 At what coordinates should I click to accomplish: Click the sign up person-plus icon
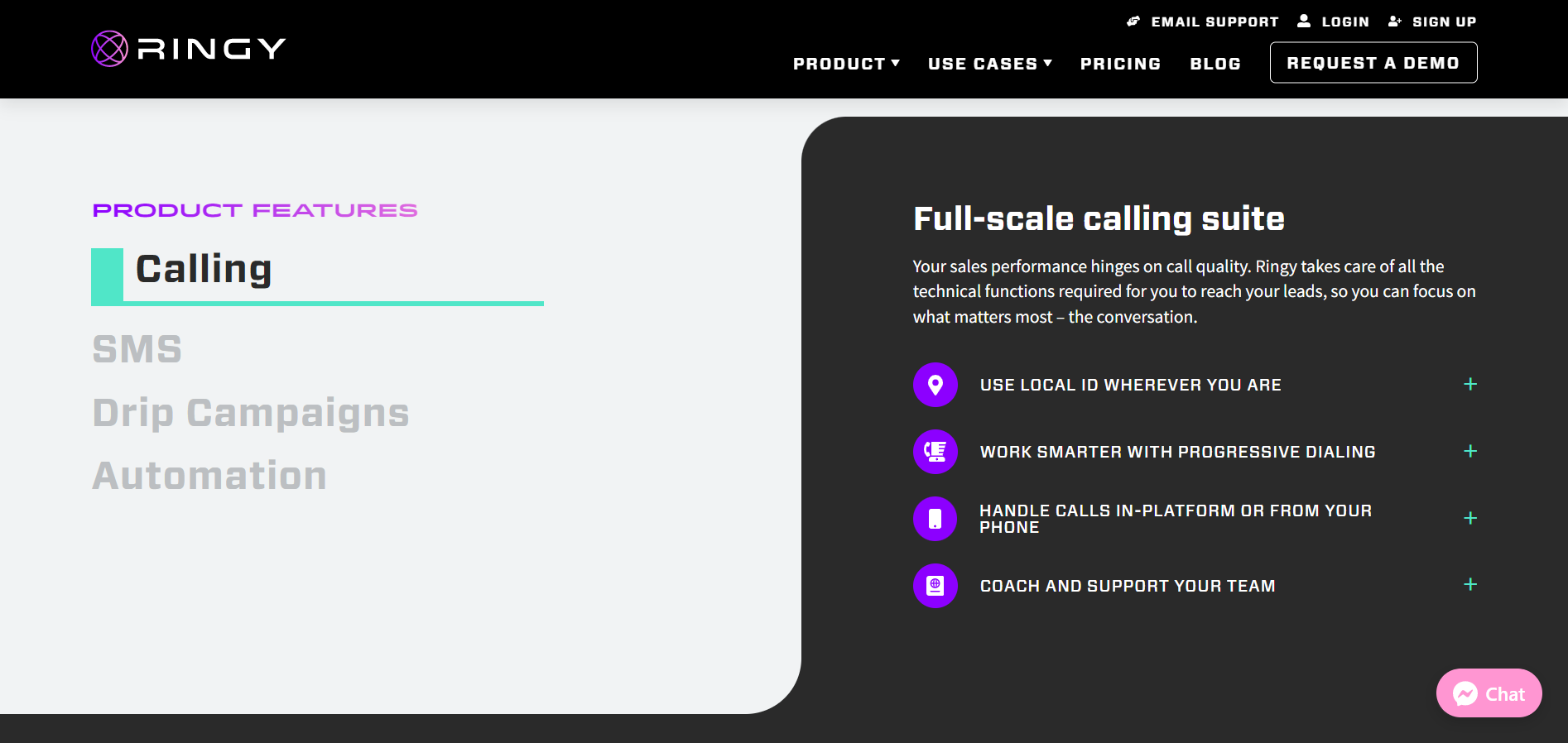point(1394,21)
